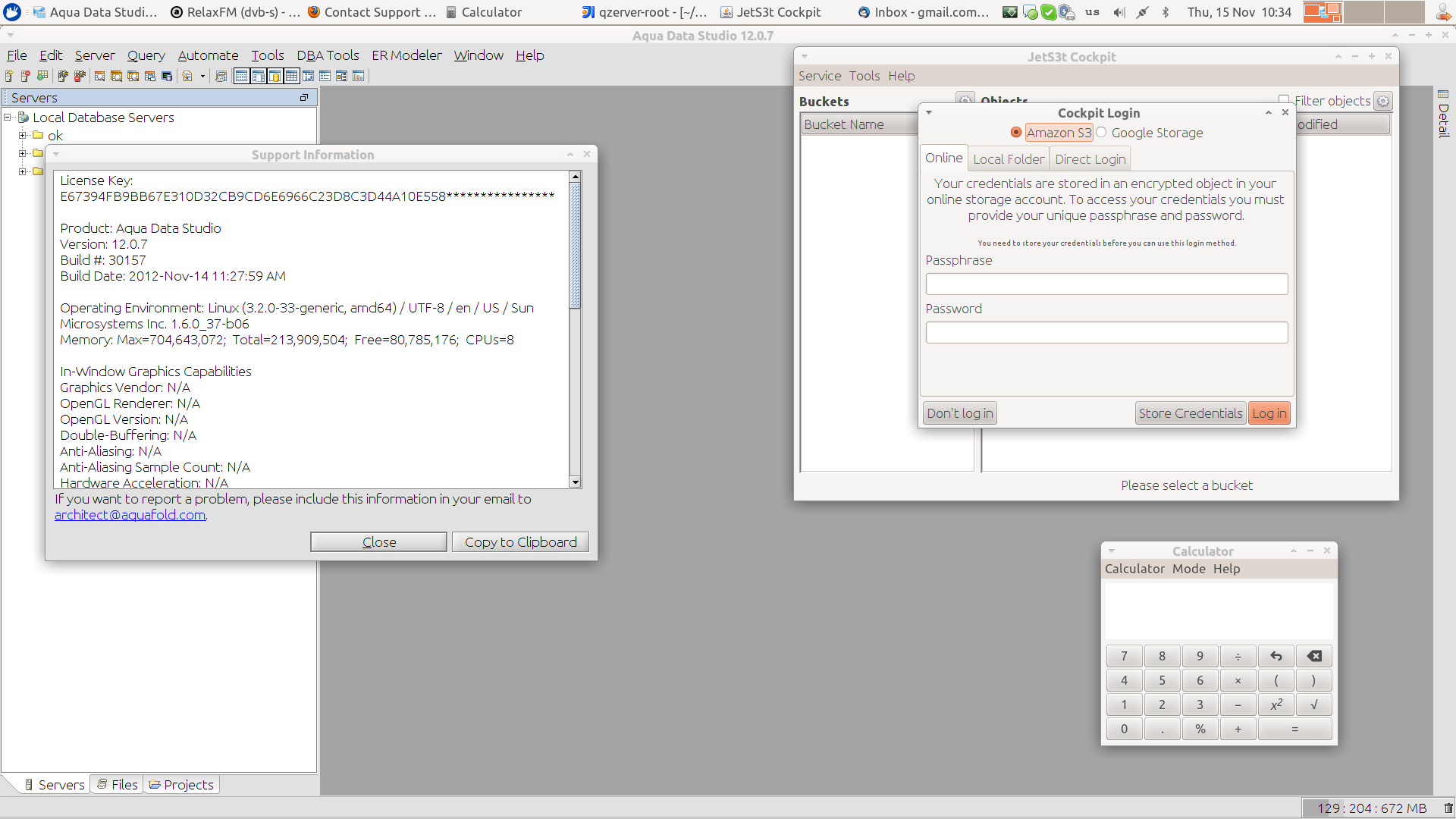This screenshot has width=1456, height=819.
Task: Enable the Filter objects checkbox
Action: [1284, 100]
